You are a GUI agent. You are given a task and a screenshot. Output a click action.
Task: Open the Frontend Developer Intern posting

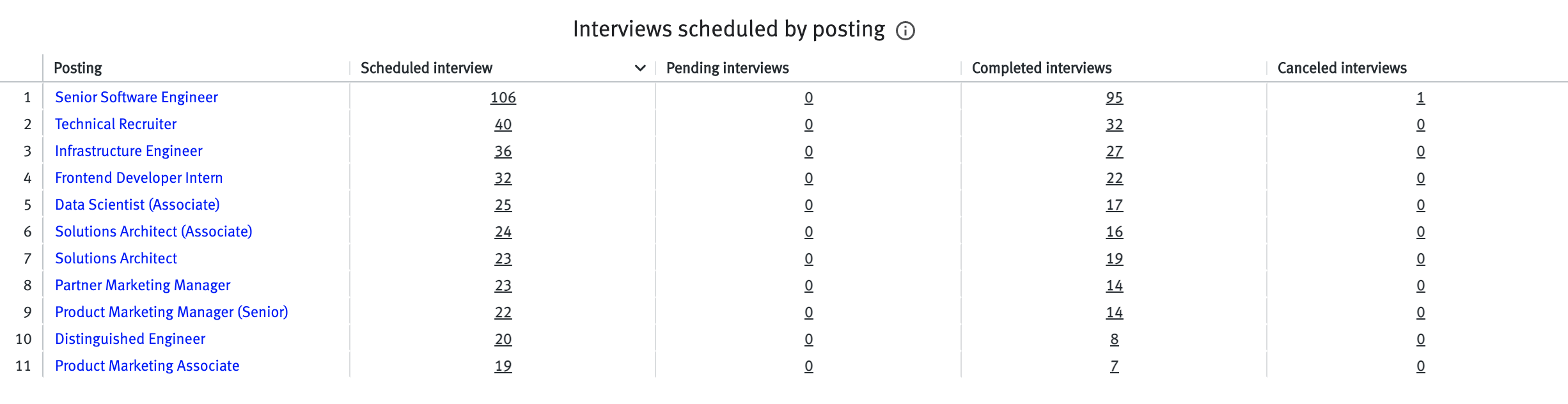click(x=139, y=178)
